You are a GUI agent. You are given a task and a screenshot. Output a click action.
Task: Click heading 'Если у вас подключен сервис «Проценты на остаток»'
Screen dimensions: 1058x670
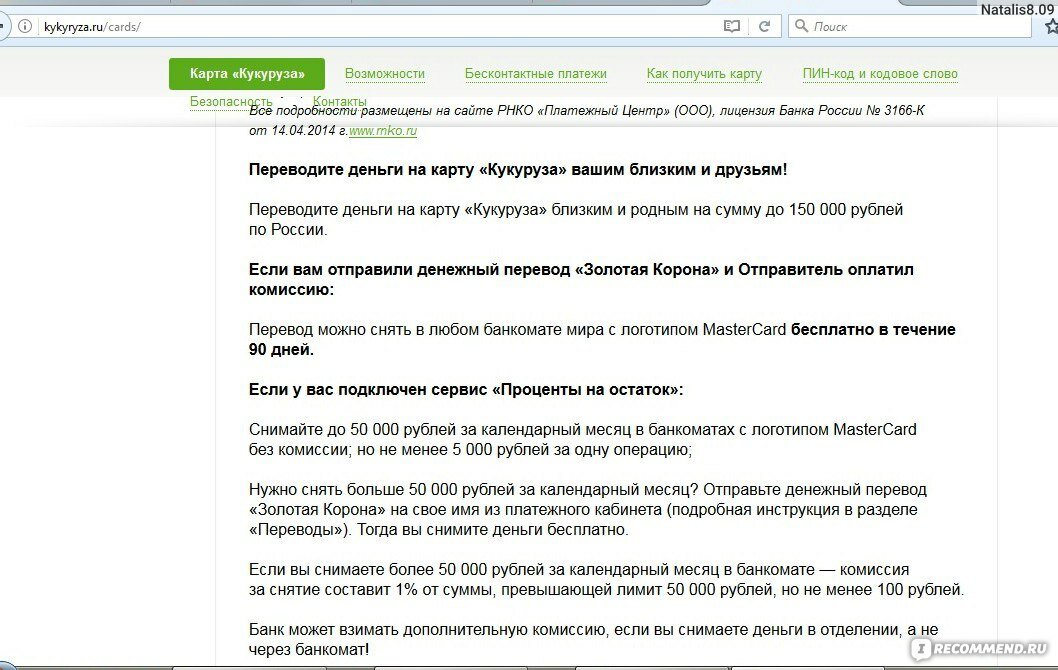[466, 389]
